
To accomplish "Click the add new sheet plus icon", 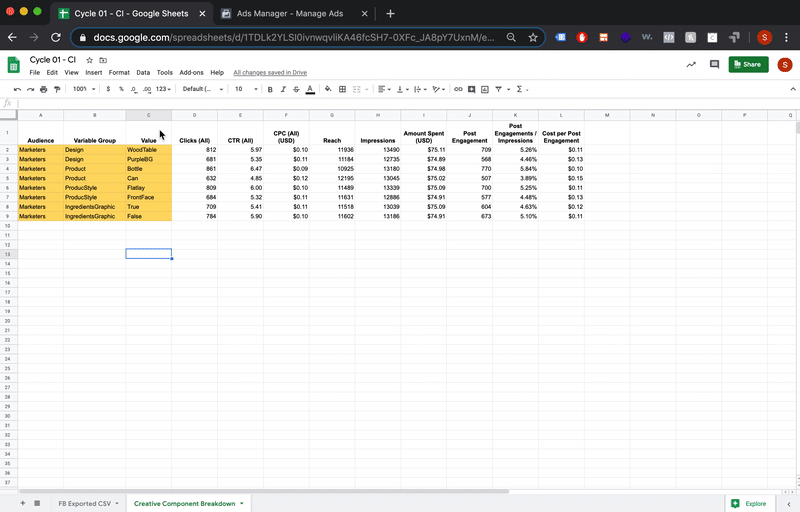I will (x=22, y=503).
